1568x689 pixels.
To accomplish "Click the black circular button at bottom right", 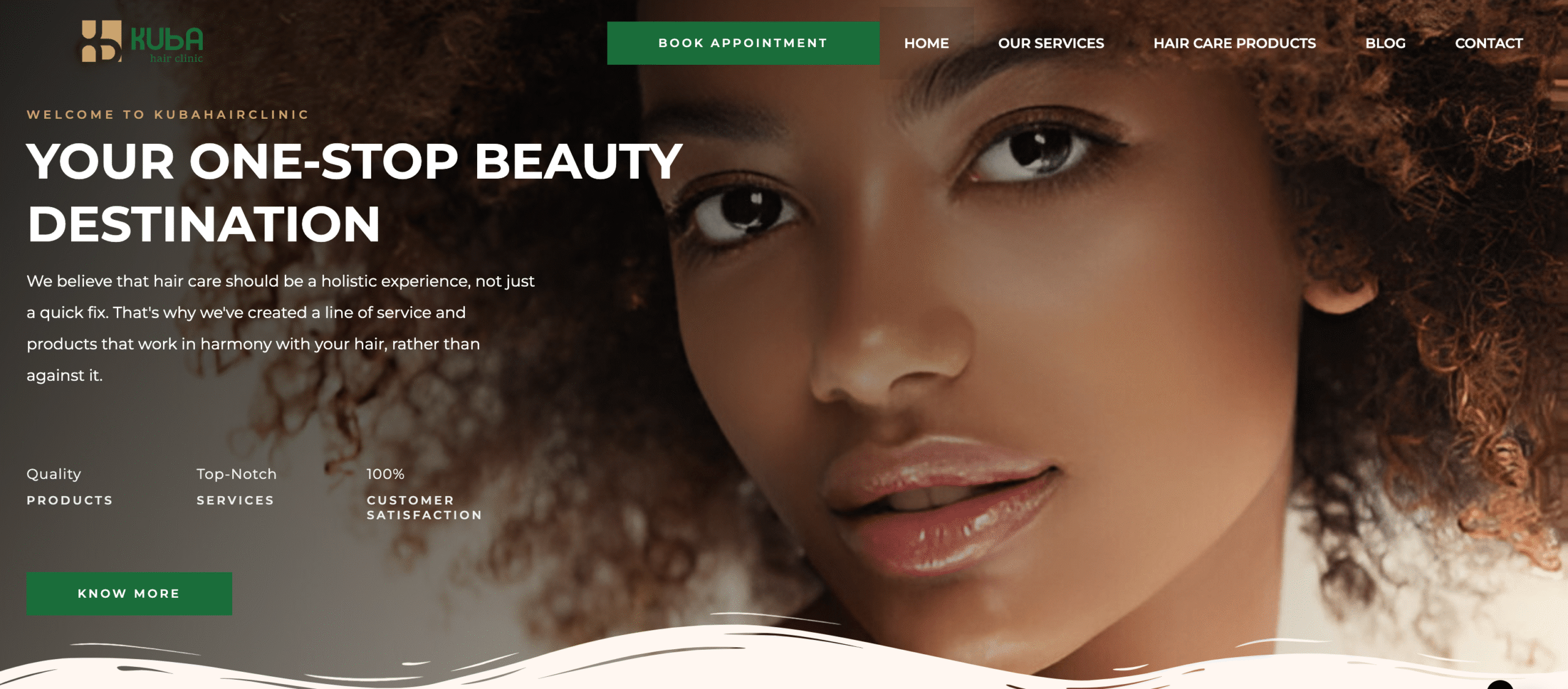I will click(x=1500, y=684).
